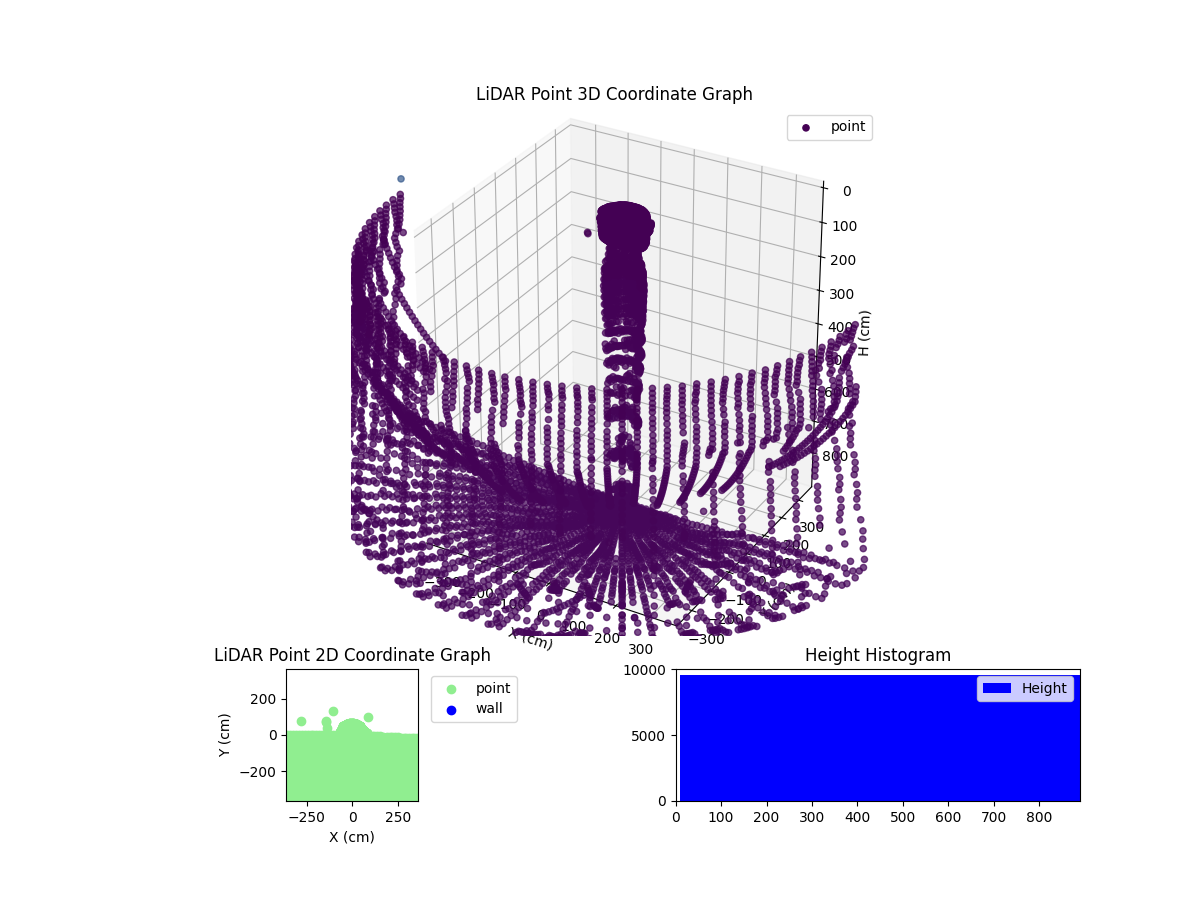This screenshot has width=1200, height=900.
Task: Click the "400" tick on histogram x-axis
Action: (857, 817)
